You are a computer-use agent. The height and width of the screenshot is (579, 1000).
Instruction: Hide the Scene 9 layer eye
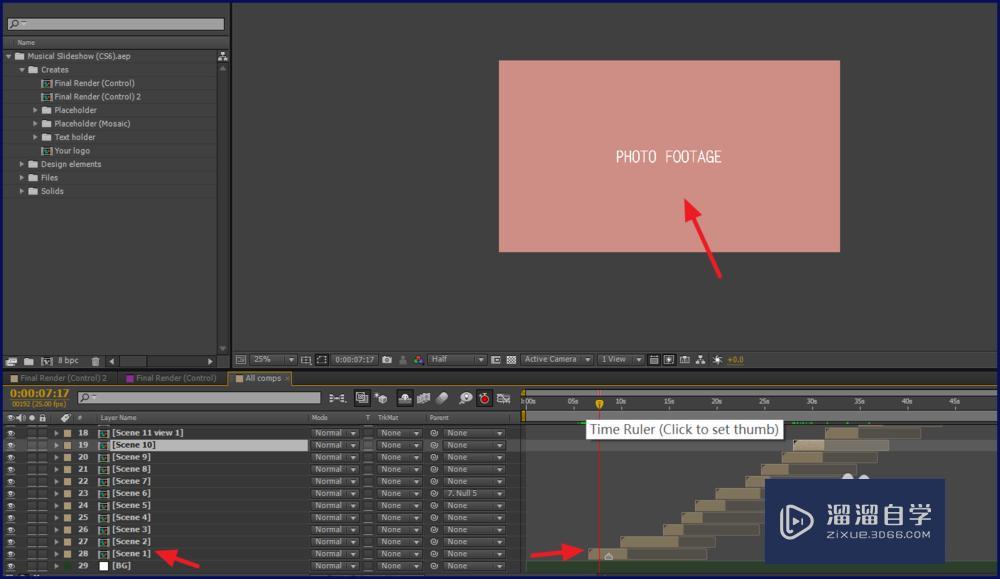(x=11, y=457)
